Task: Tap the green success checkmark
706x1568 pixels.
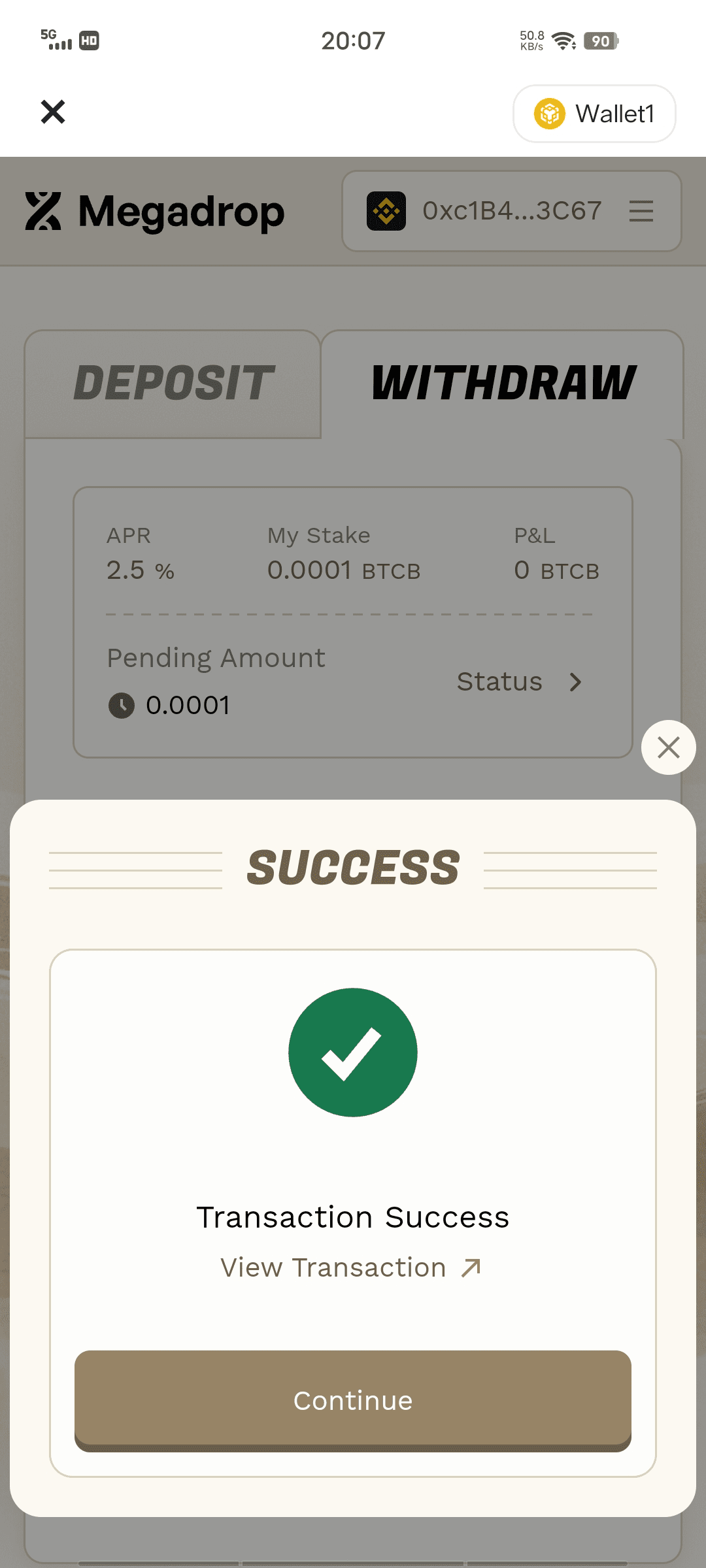Action: (353, 1053)
